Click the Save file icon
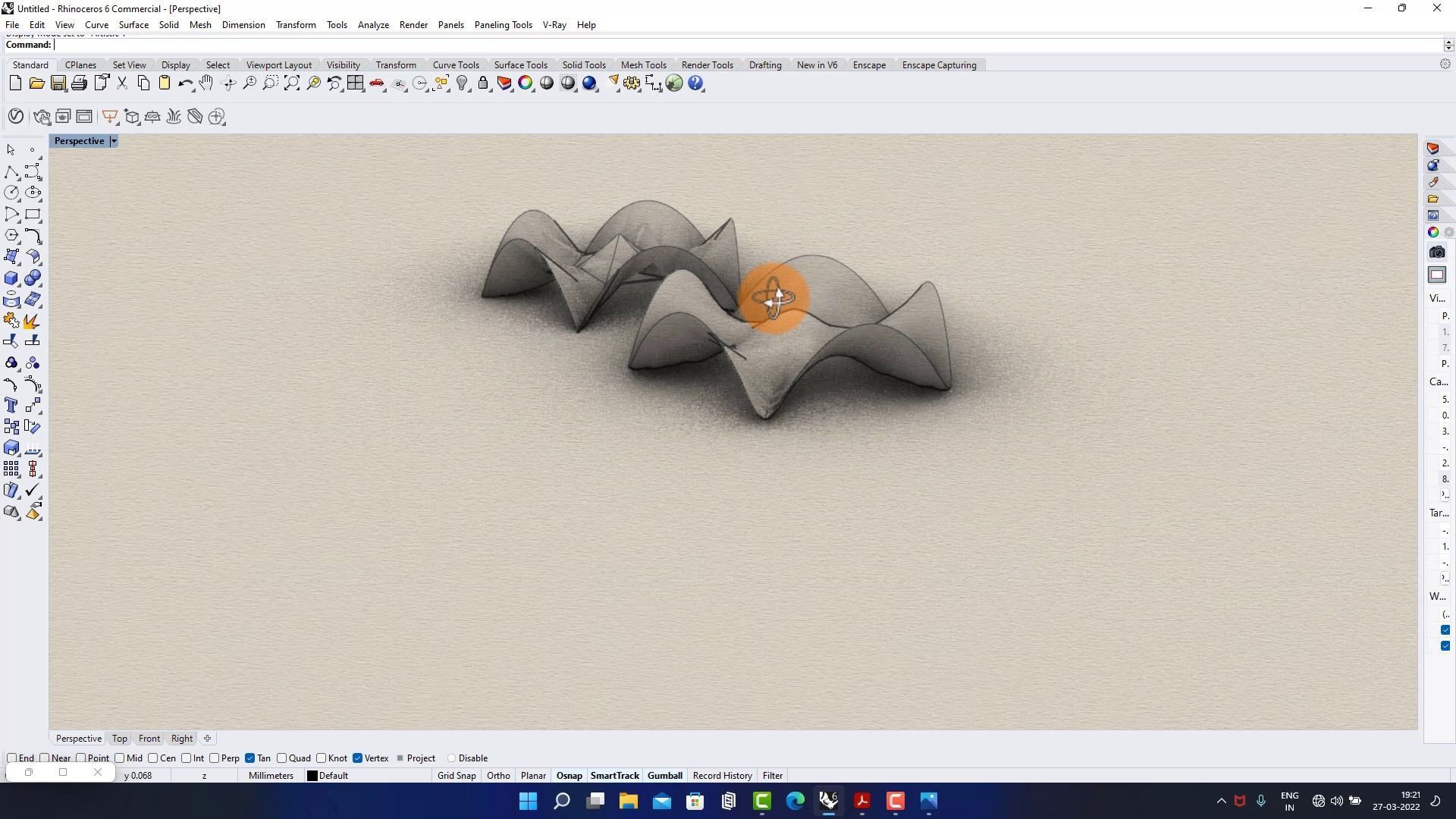 point(58,83)
